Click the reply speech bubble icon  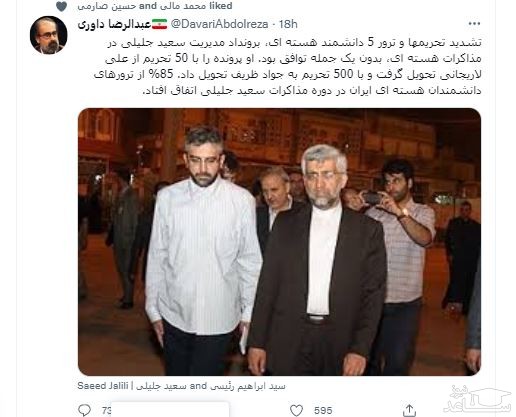pos(84,410)
